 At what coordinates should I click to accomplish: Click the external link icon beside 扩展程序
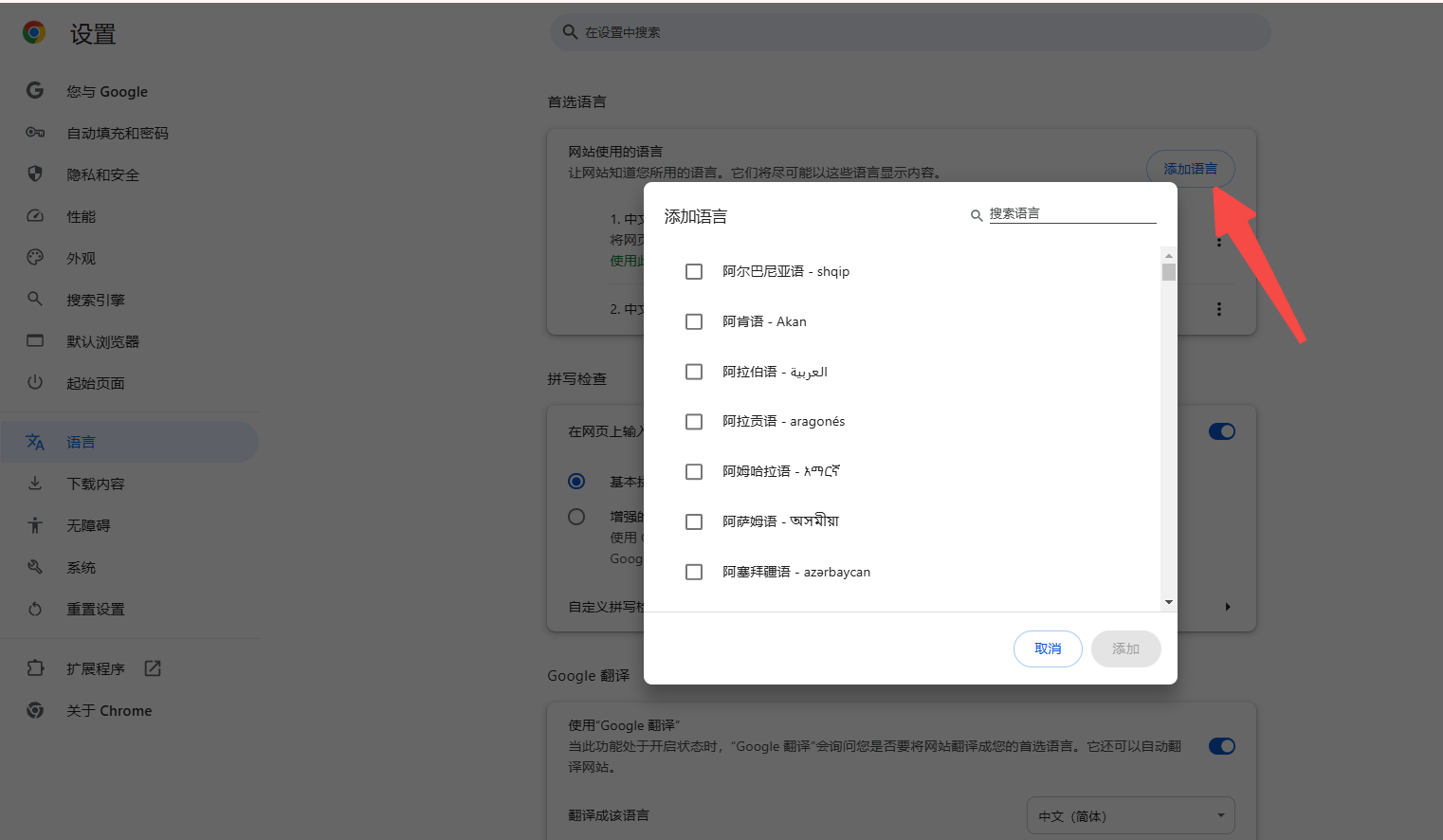pyautogui.click(x=153, y=668)
